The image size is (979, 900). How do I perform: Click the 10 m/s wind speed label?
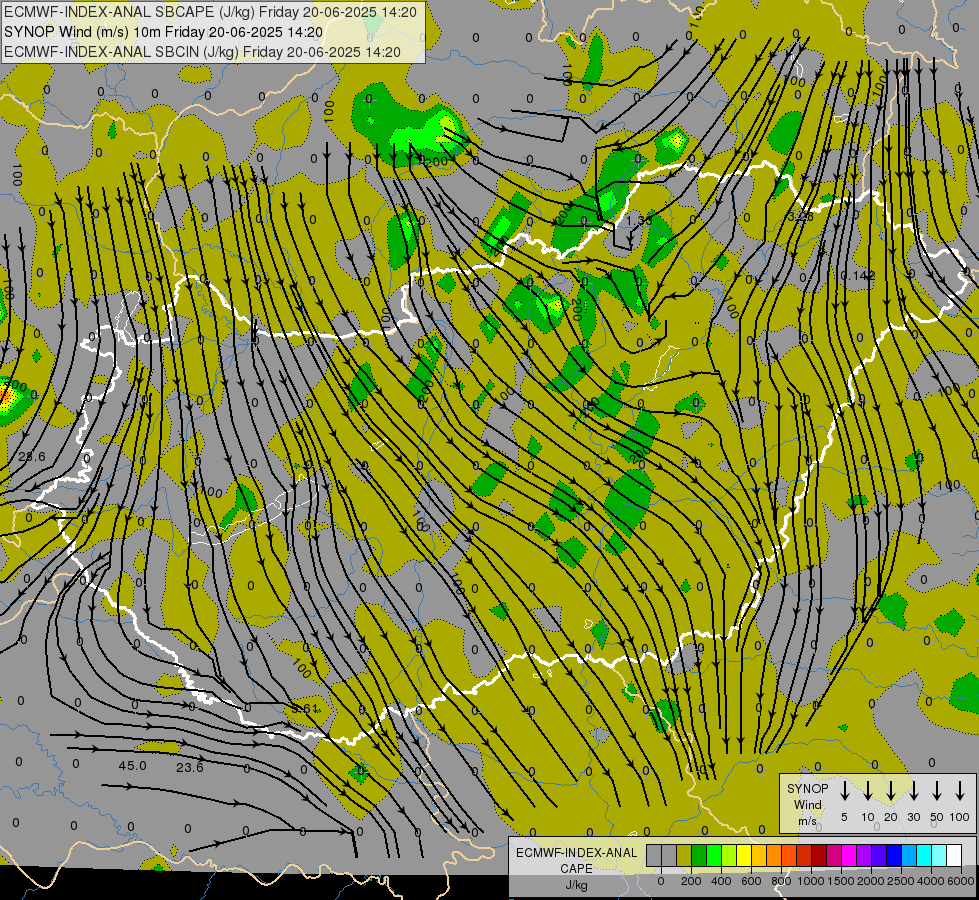point(868,817)
